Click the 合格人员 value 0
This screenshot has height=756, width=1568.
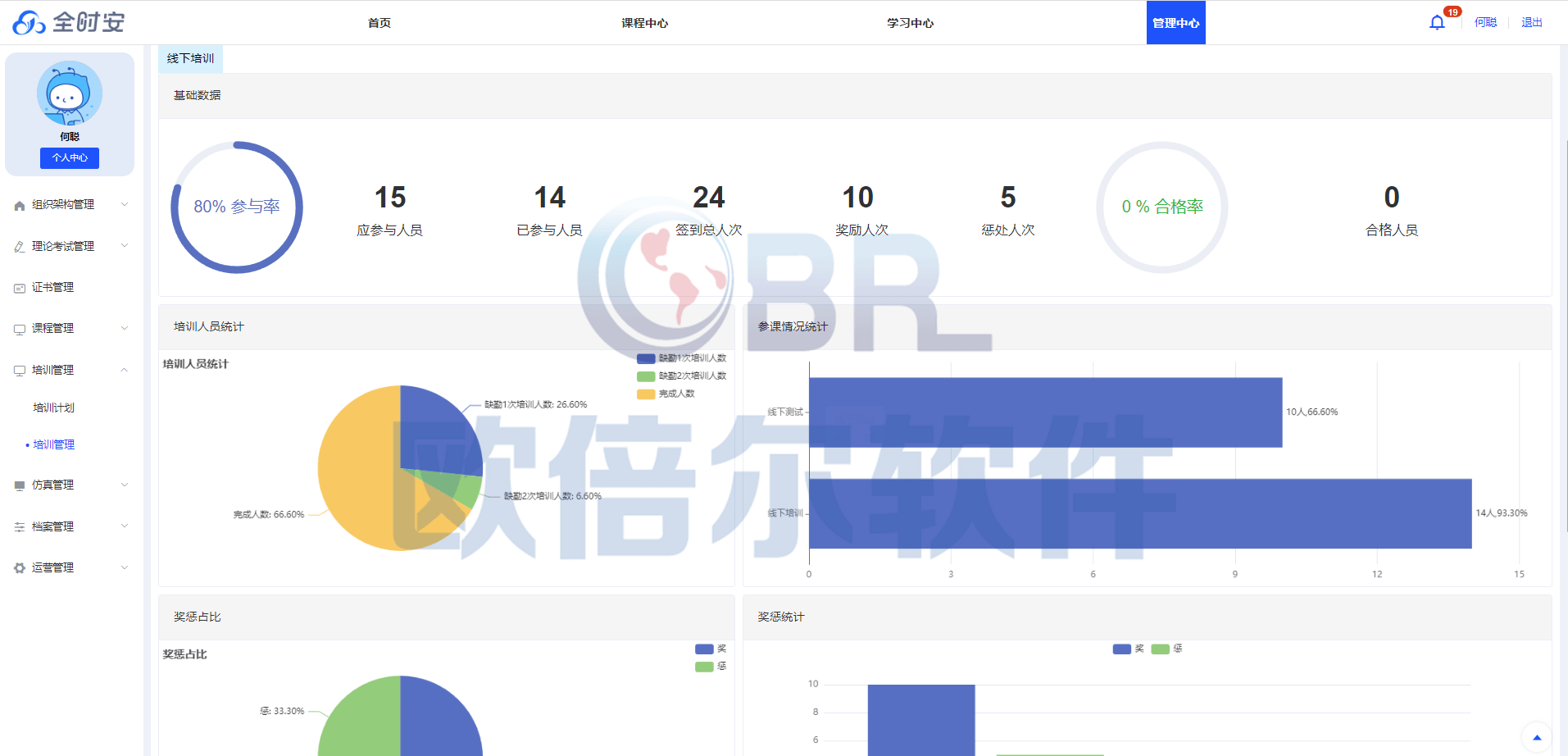point(1392,198)
